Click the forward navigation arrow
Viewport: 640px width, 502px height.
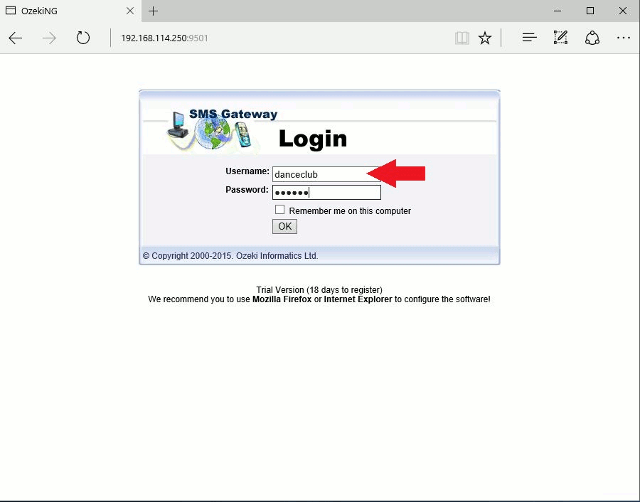[x=49, y=38]
